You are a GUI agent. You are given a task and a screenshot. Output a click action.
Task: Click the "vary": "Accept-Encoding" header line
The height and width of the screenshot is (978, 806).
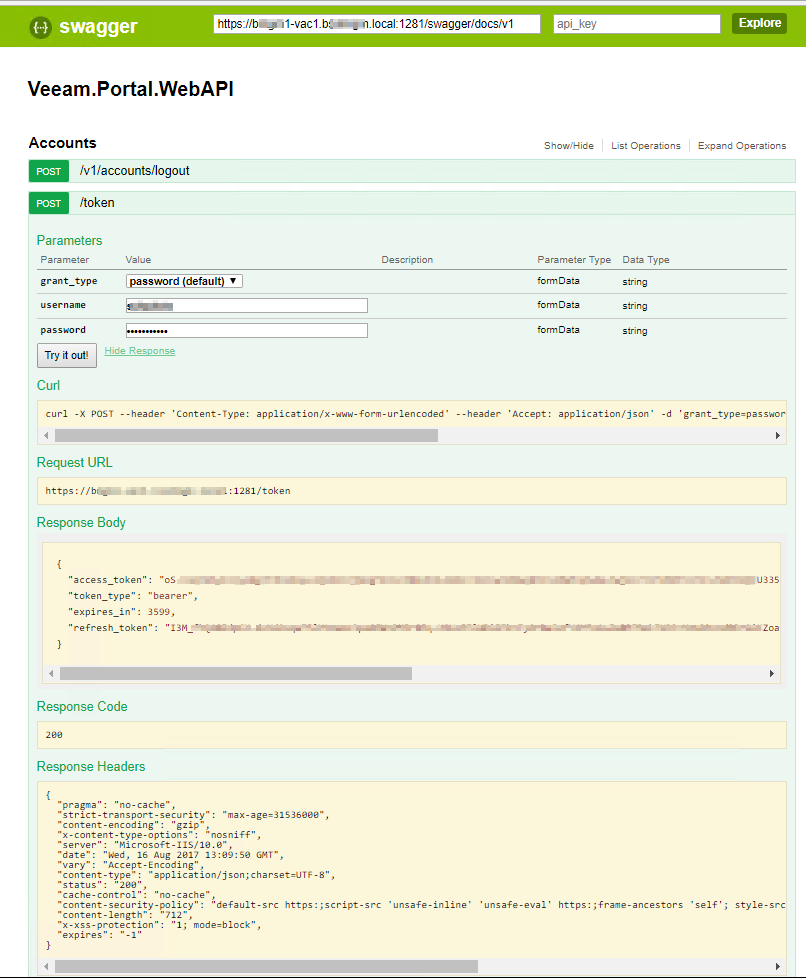[130, 865]
